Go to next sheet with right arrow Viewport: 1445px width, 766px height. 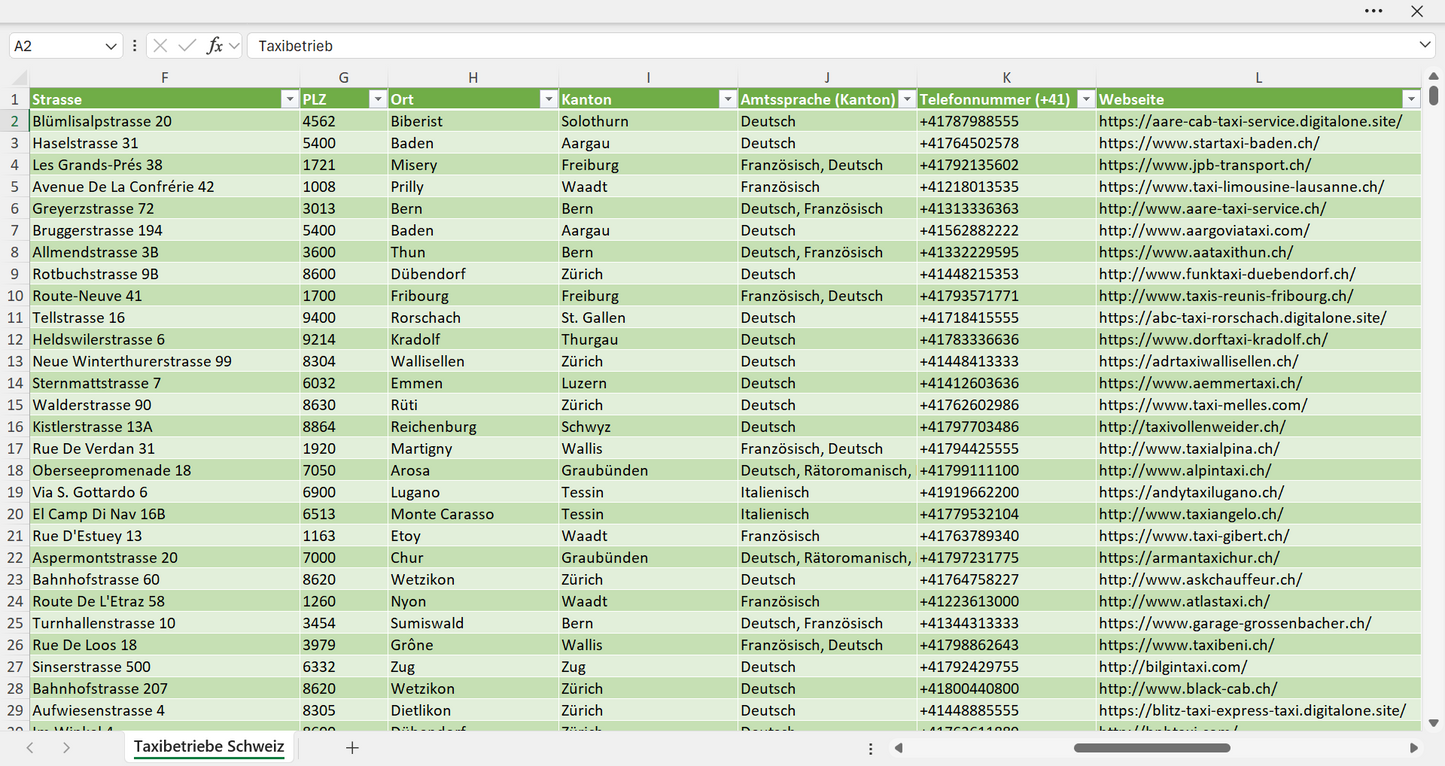[66, 747]
